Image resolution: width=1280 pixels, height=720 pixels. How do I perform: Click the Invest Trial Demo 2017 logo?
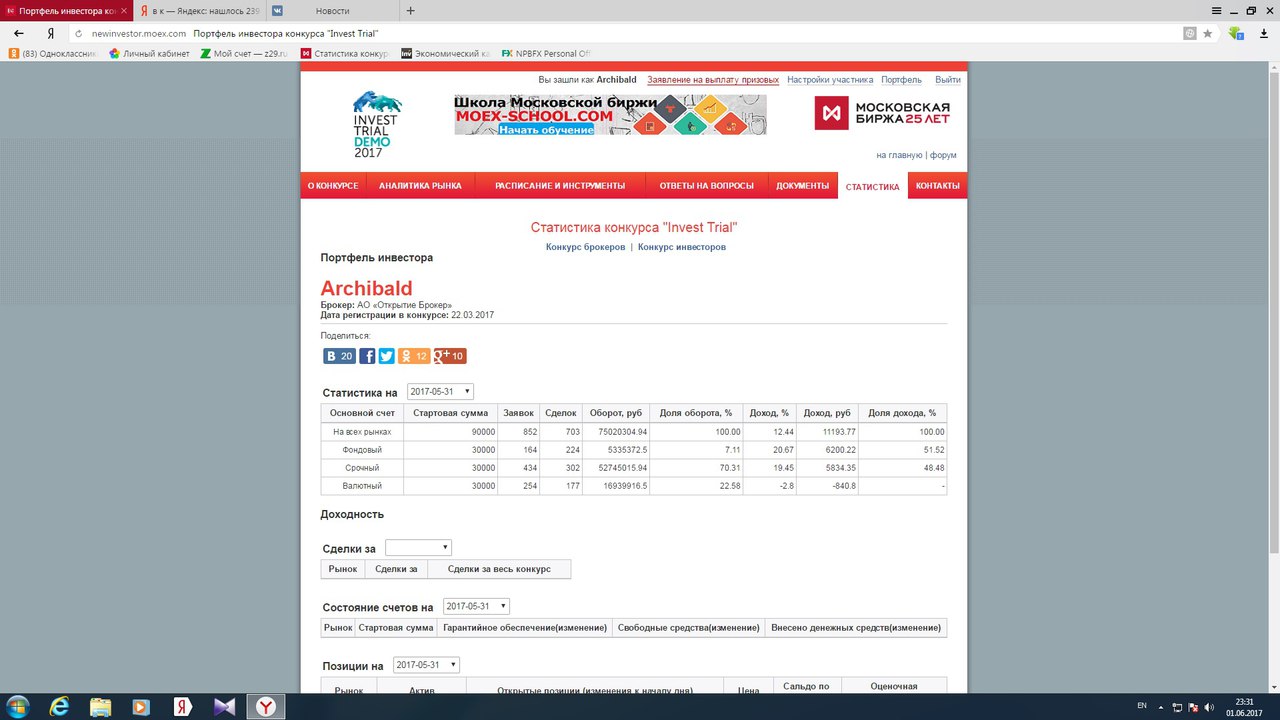tap(375, 125)
